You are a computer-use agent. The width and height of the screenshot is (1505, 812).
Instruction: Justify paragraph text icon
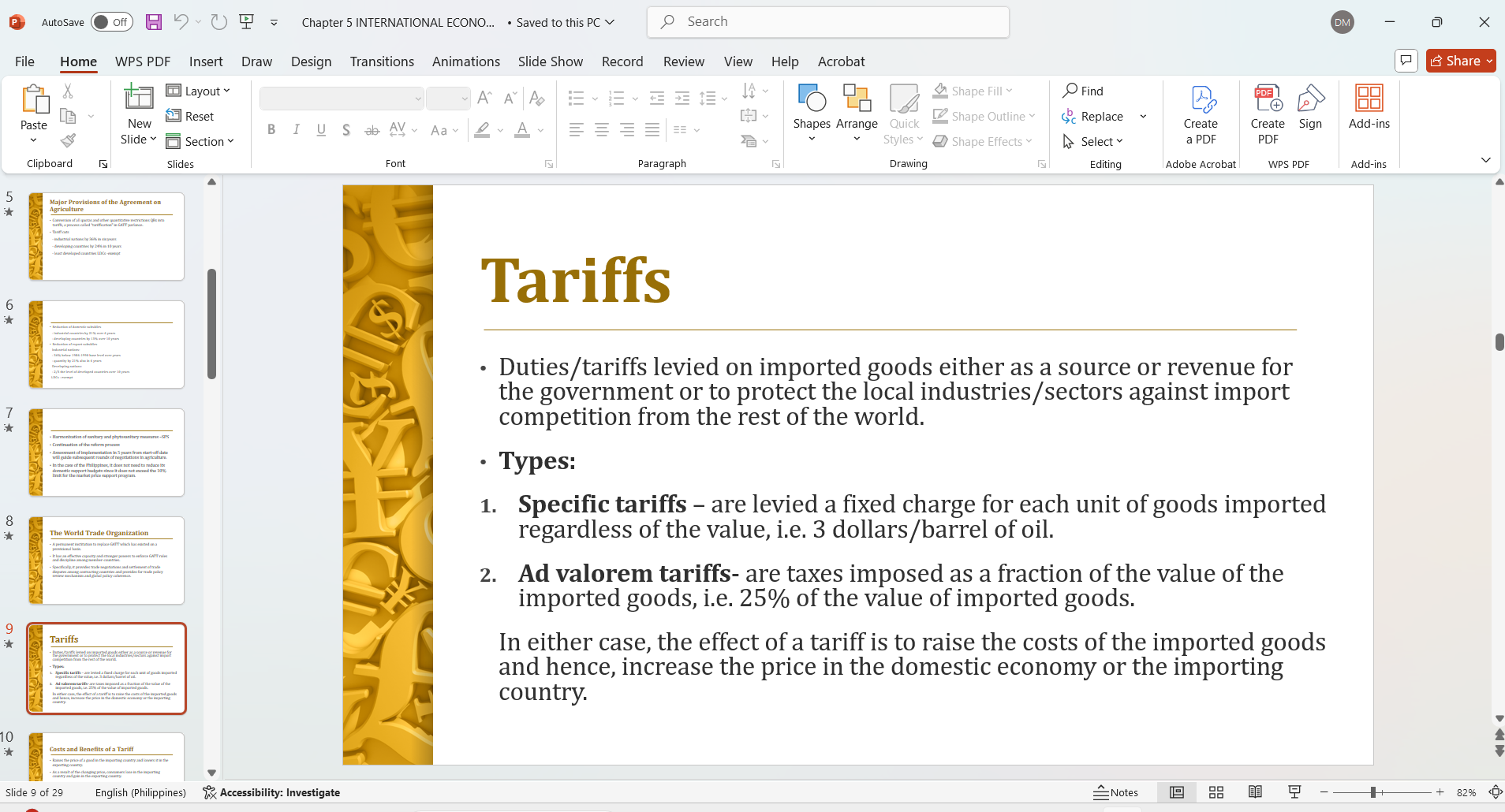pyautogui.click(x=652, y=130)
